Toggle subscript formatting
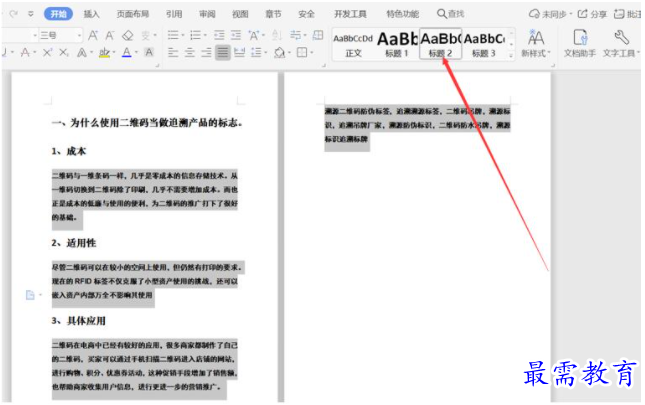 click(64, 53)
